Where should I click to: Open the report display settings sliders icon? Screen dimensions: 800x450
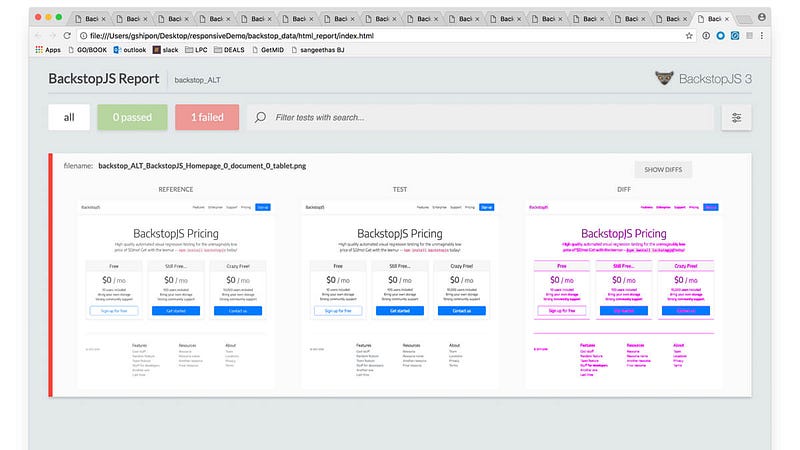[x=736, y=118]
